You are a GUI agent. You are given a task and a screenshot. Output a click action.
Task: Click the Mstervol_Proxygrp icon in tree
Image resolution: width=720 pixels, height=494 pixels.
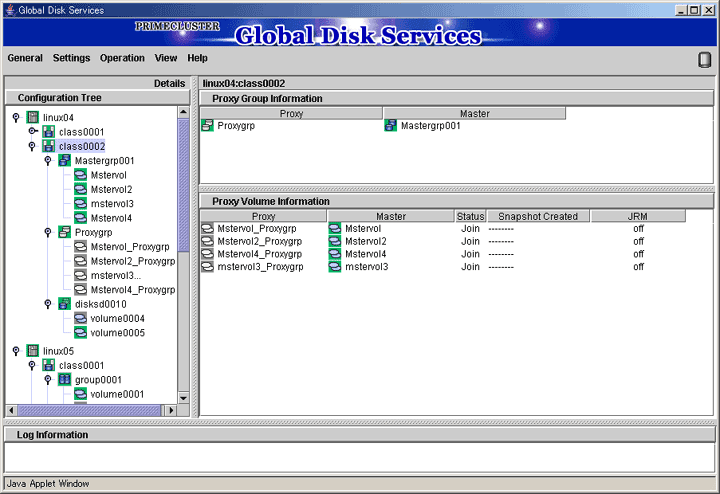[80, 247]
